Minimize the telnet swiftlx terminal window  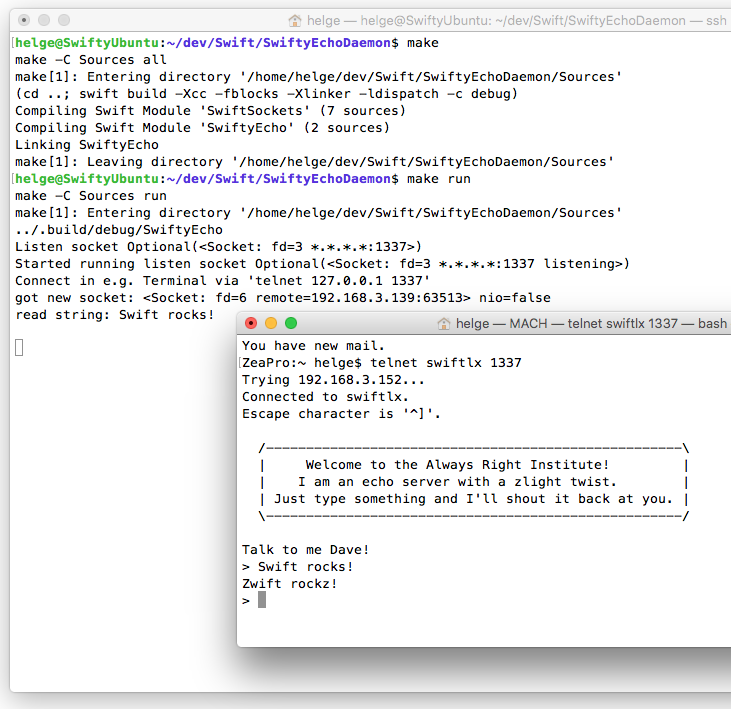click(271, 323)
